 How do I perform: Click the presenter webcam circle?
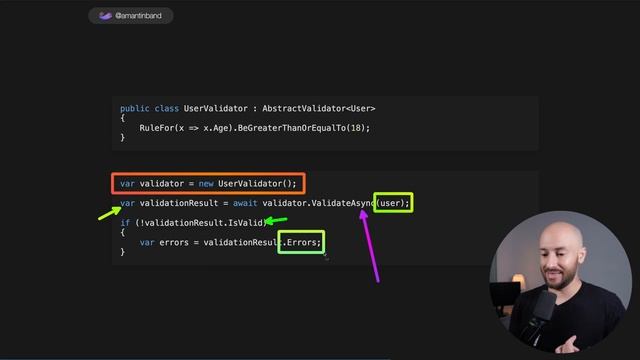click(x=560, y=282)
